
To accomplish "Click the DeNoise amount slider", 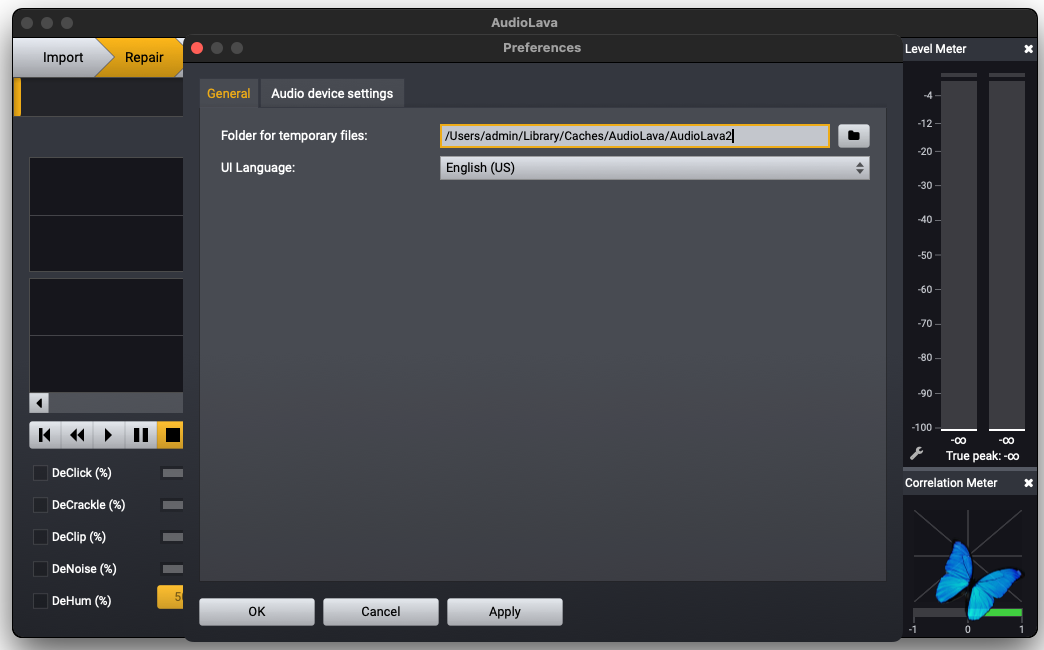I will [x=172, y=569].
